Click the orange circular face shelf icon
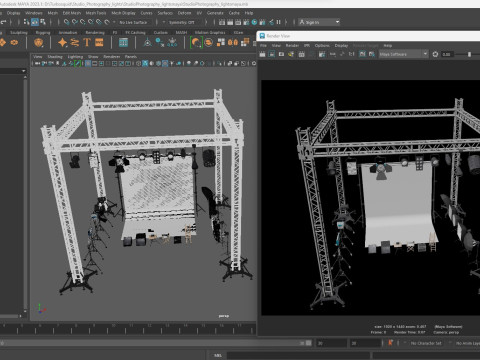This screenshot has height=360, width=480. point(39,42)
